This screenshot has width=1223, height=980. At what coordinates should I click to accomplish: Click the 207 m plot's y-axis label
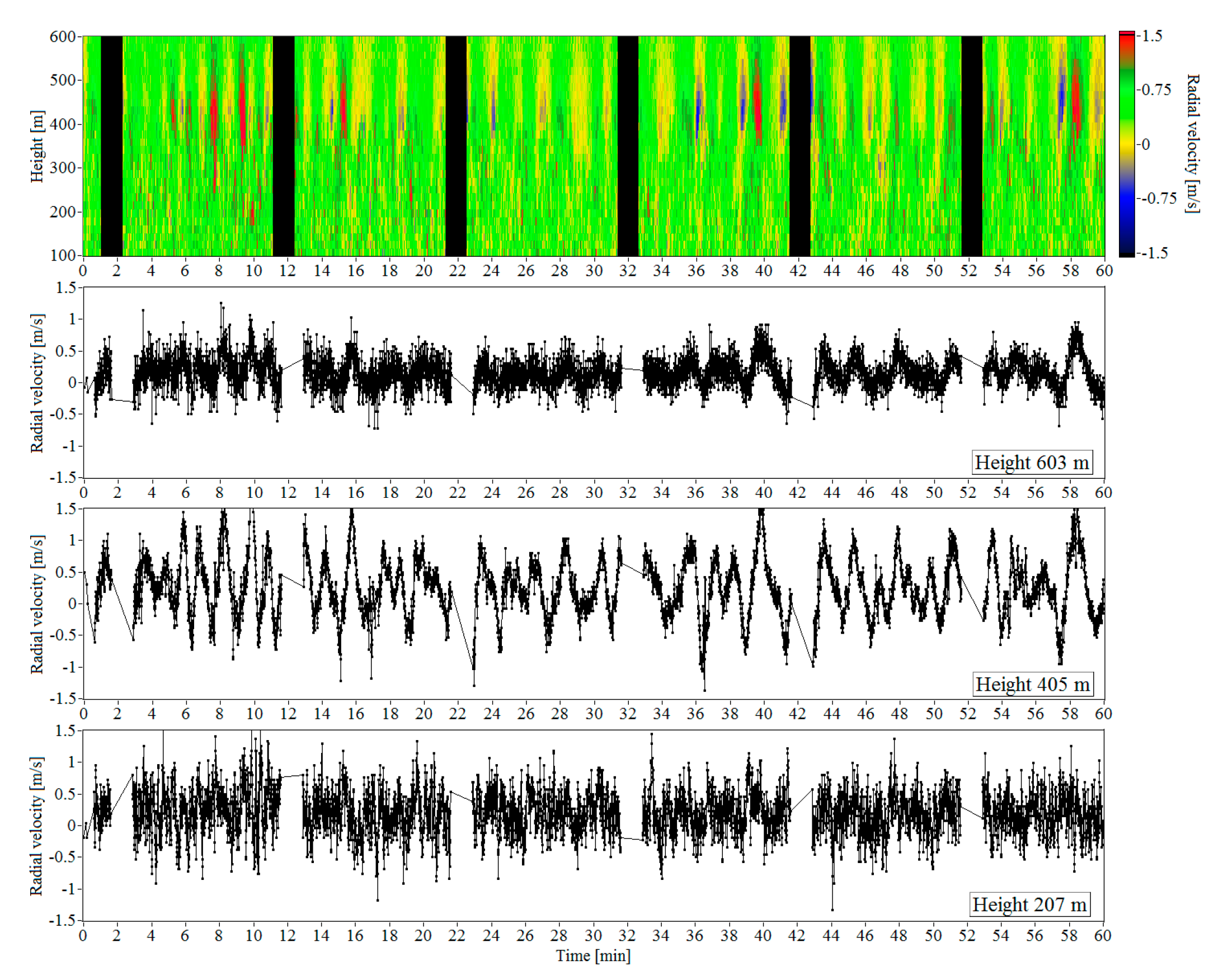tap(36, 826)
